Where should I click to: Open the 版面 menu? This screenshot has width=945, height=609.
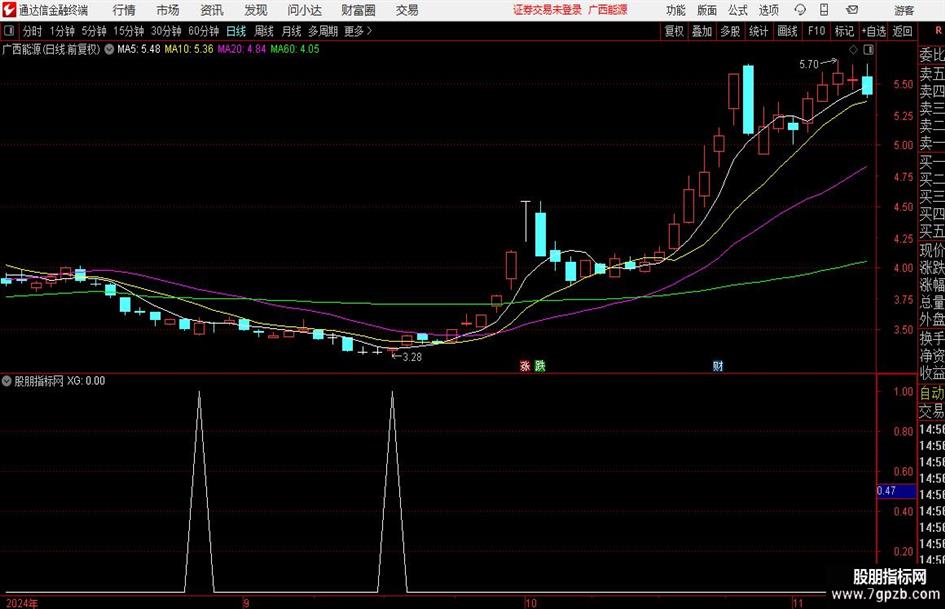[707, 10]
